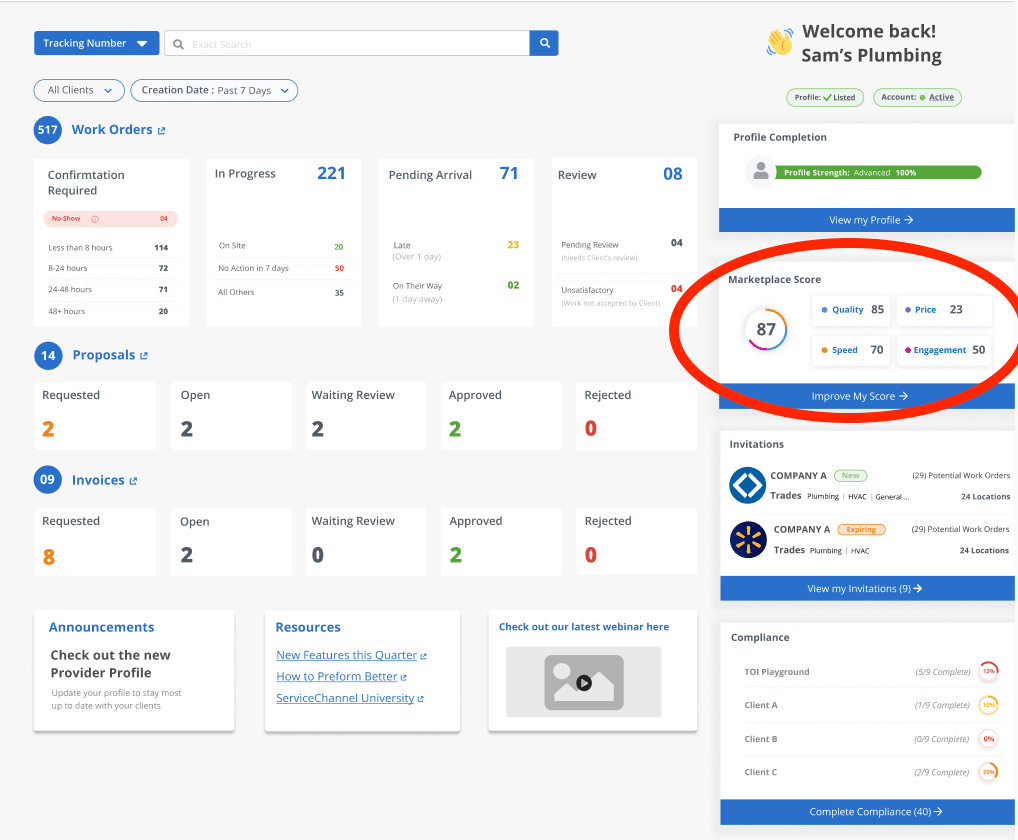Click the No-Show info icon
Viewport: 1018px width, 840px height.
(x=95, y=219)
